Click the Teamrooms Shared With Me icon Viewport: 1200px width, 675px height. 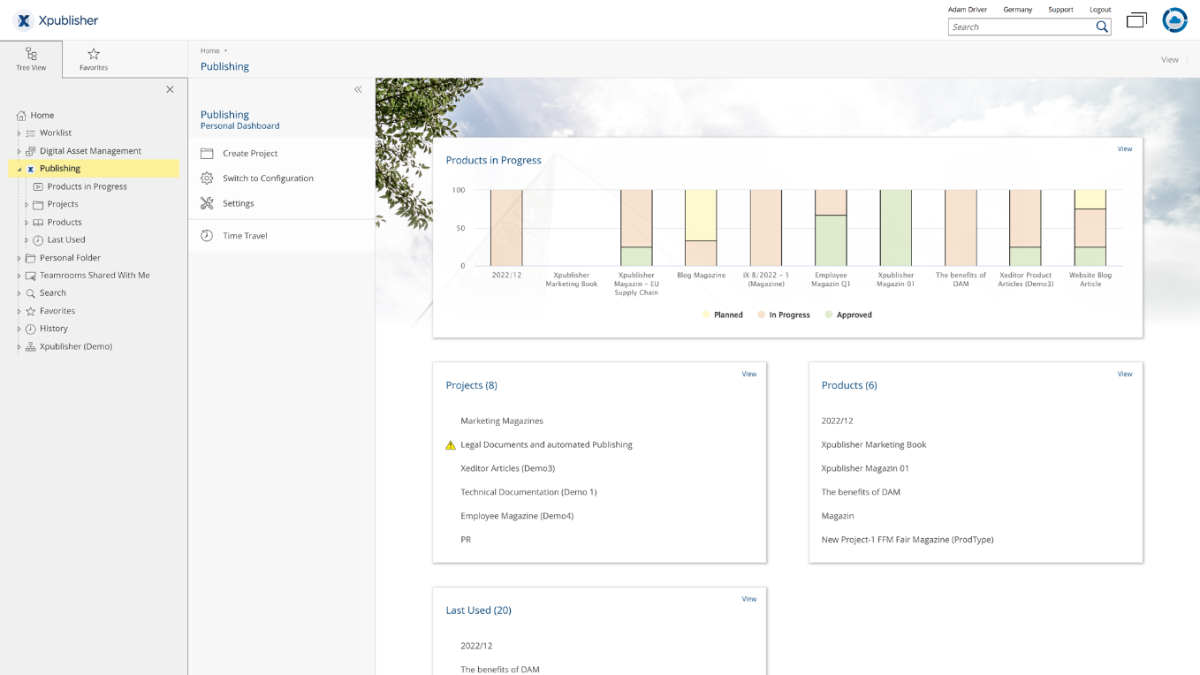(x=31, y=275)
